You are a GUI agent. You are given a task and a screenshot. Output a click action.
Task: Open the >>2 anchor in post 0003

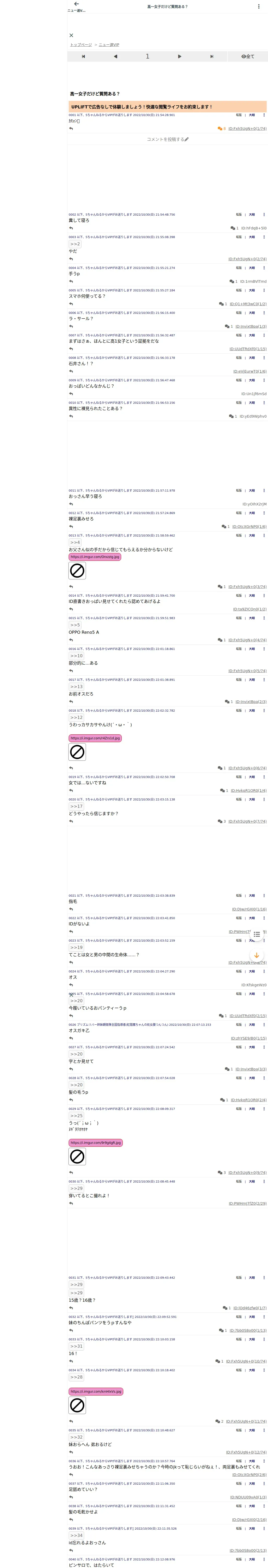click(75, 244)
